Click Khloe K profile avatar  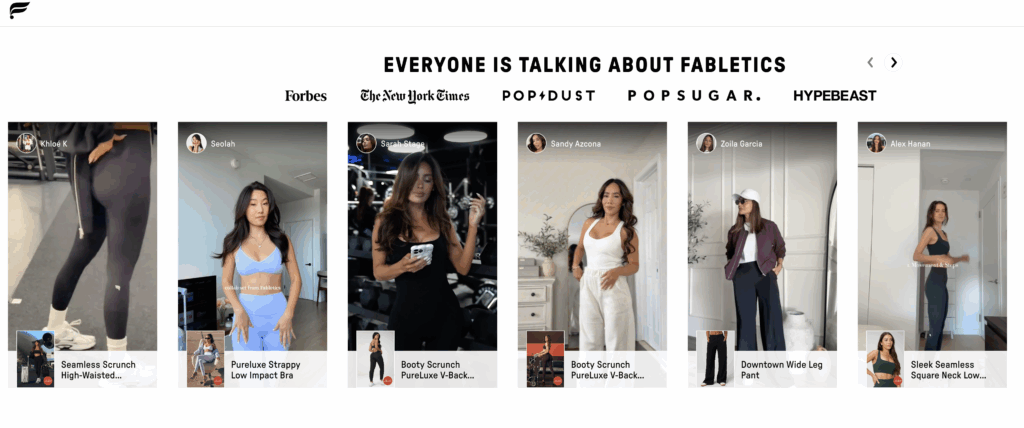[26, 143]
